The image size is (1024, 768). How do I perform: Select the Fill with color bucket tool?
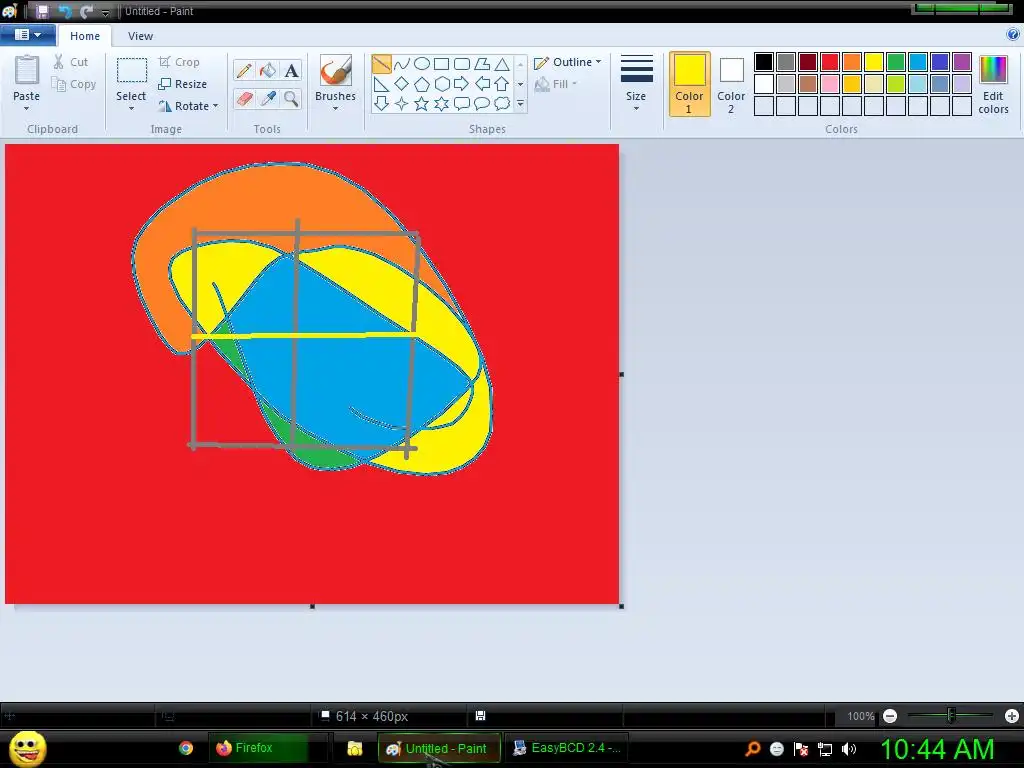pyautogui.click(x=268, y=71)
